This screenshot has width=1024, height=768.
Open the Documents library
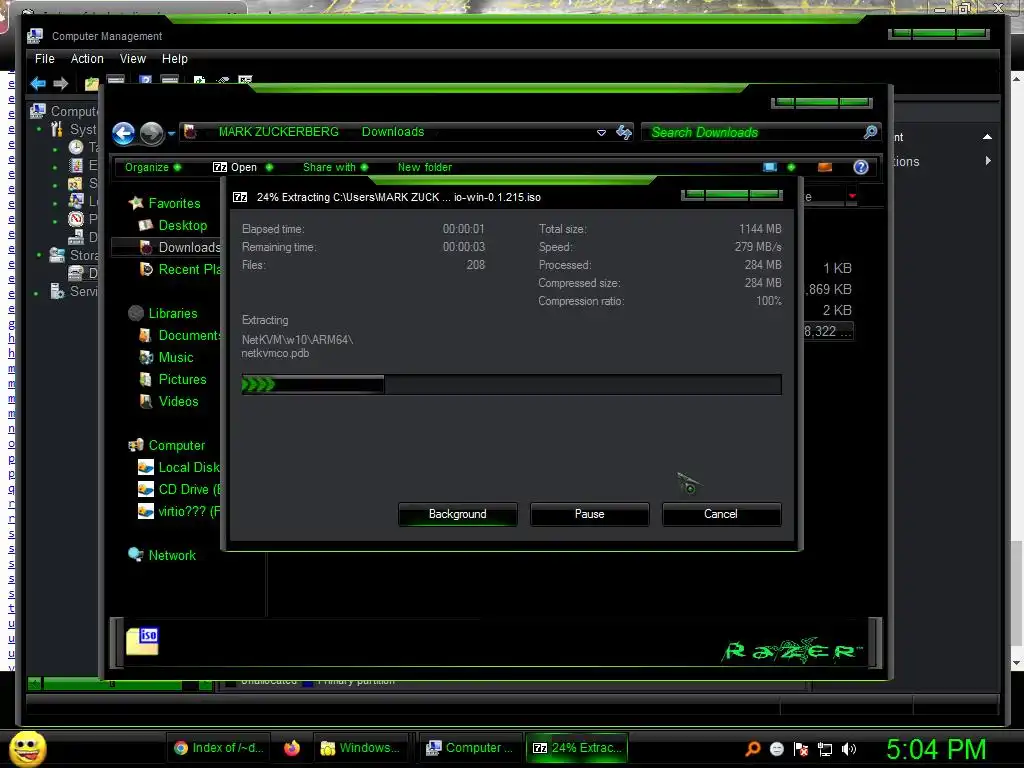(x=180, y=335)
